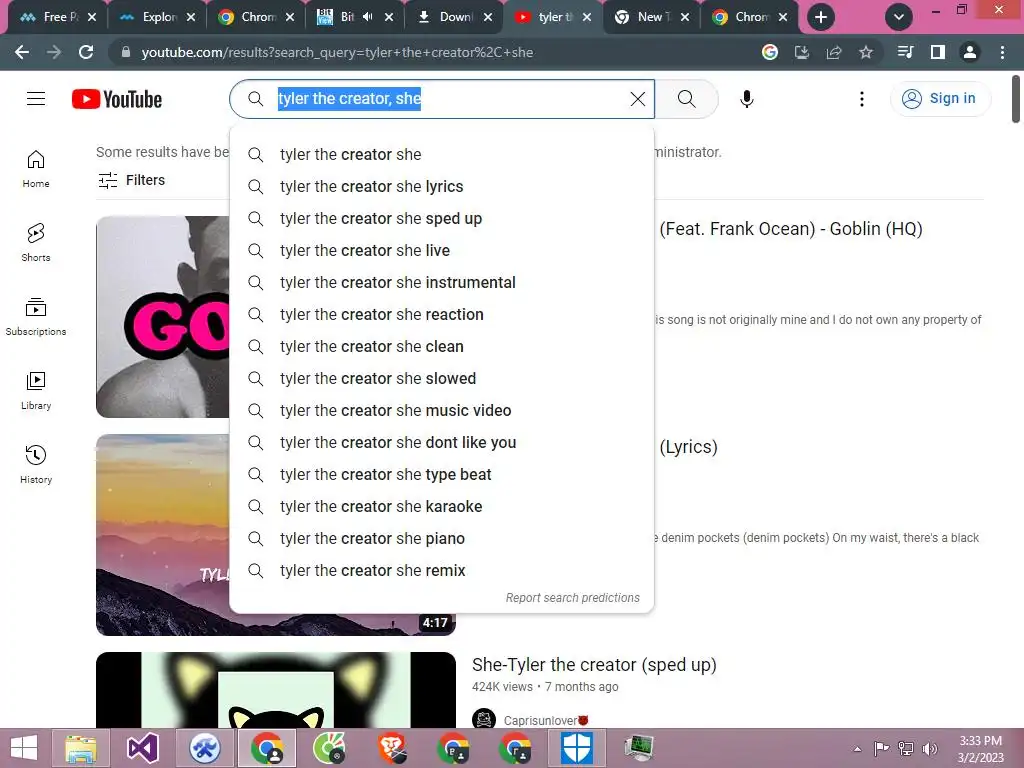The height and width of the screenshot is (768, 1024).
Task: Select suggestion 'tyler the creator she live'
Action: [441, 251]
